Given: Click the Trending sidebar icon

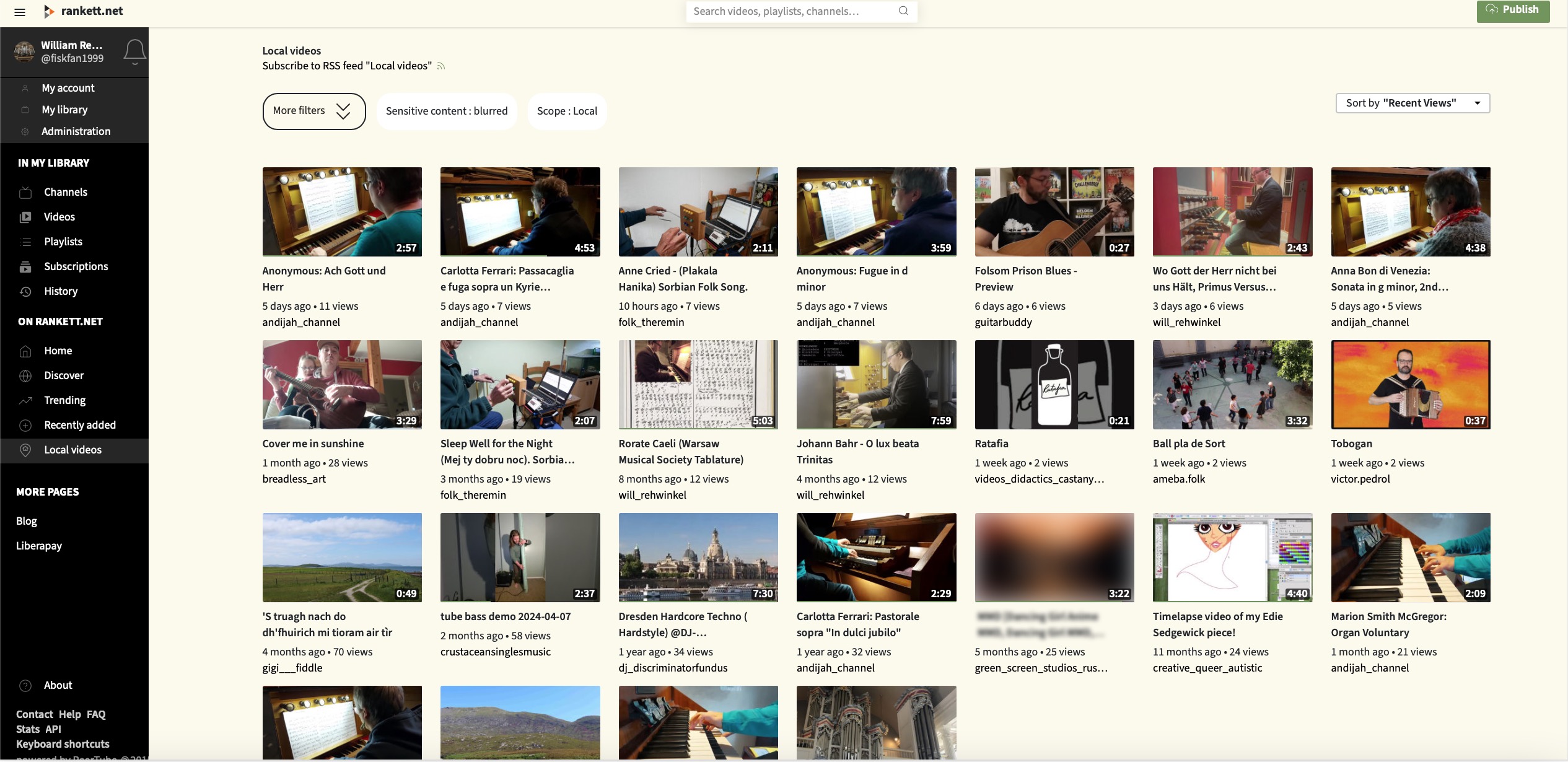Looking at the screenshot, I should (x=25, y=400).
